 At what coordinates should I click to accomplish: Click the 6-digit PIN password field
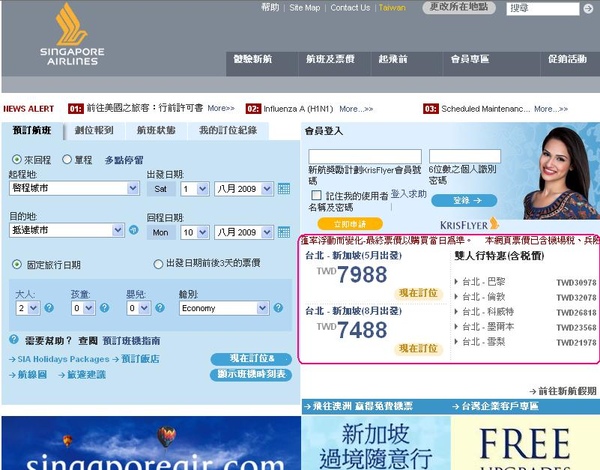[x=465, y=156]
